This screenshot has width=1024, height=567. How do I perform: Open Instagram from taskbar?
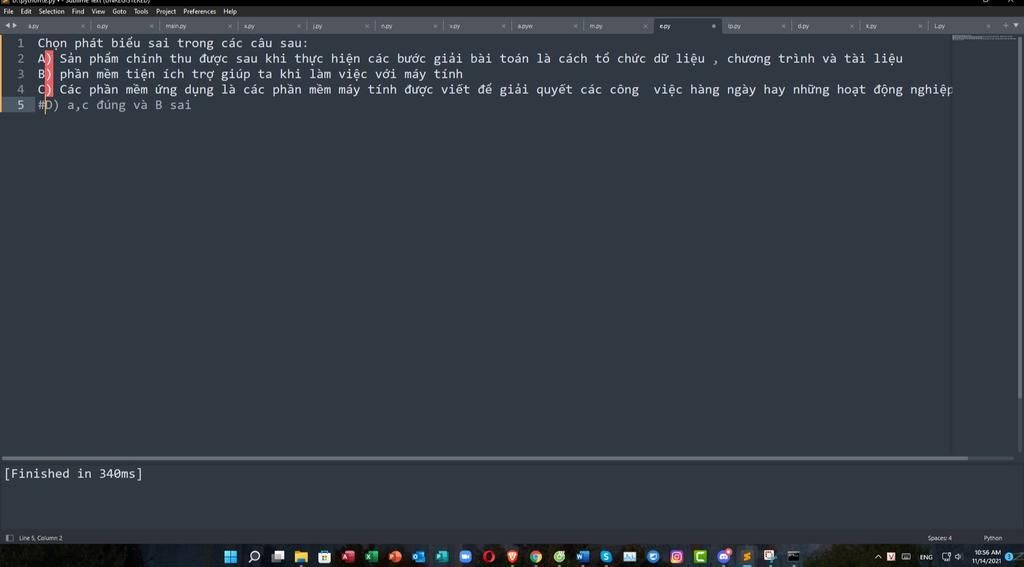click(677, 557)
